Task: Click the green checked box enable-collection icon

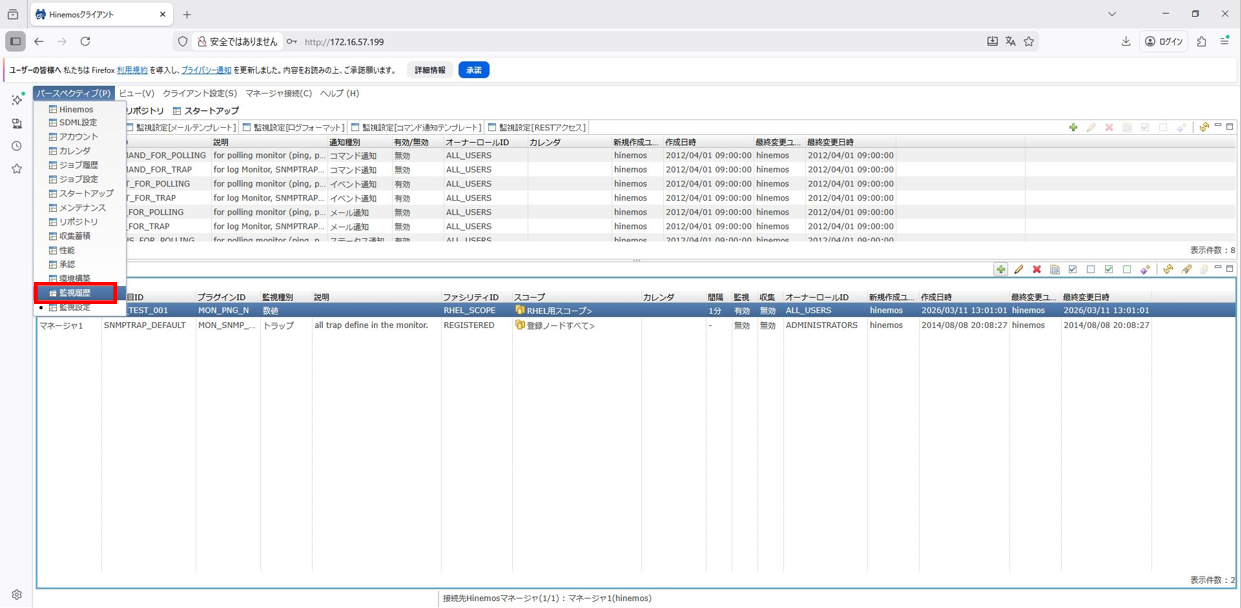Action: point(1109,269)
